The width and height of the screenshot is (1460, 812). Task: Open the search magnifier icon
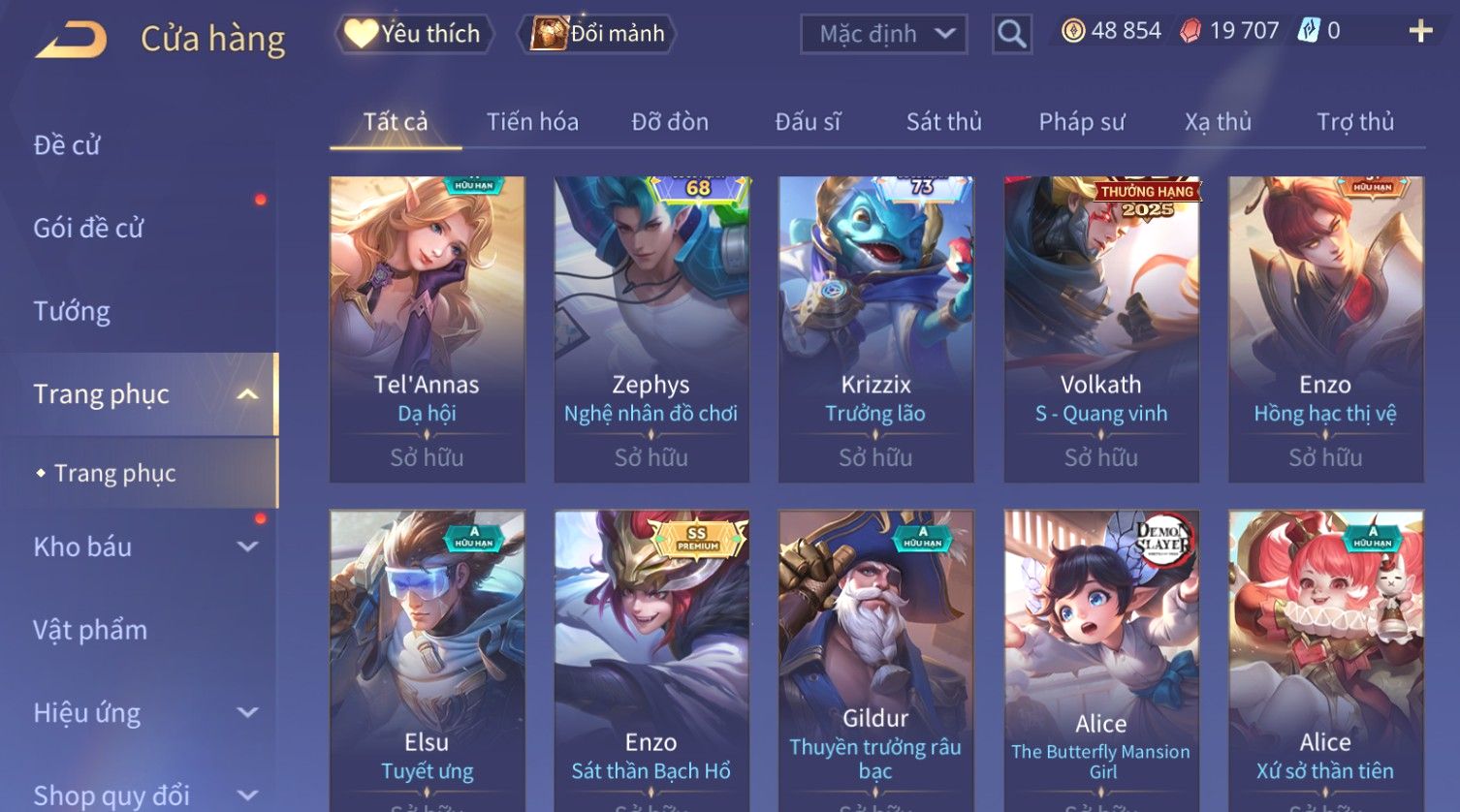point(1011,34)
